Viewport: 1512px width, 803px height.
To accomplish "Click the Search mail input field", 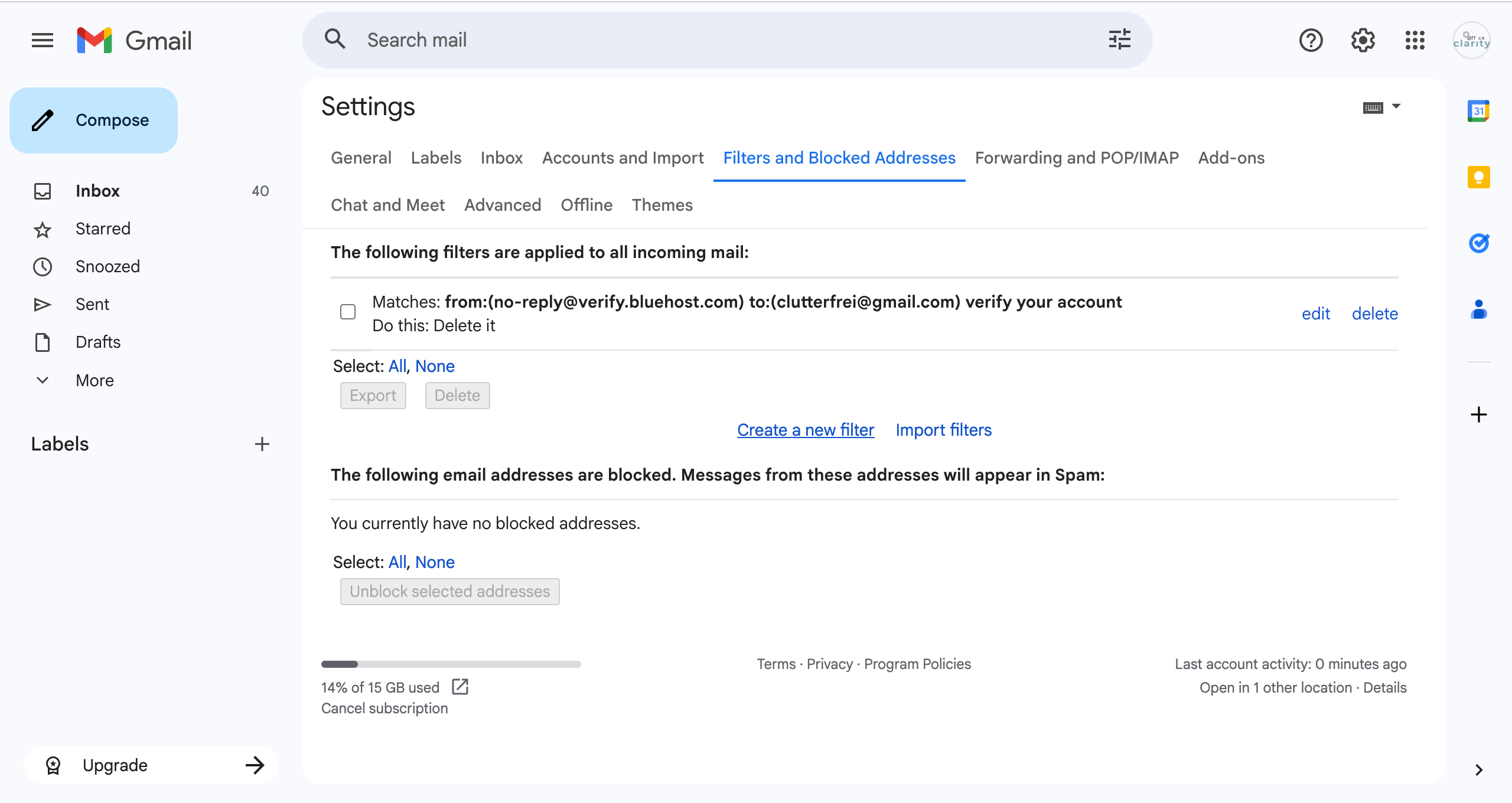I will [709, 40].
